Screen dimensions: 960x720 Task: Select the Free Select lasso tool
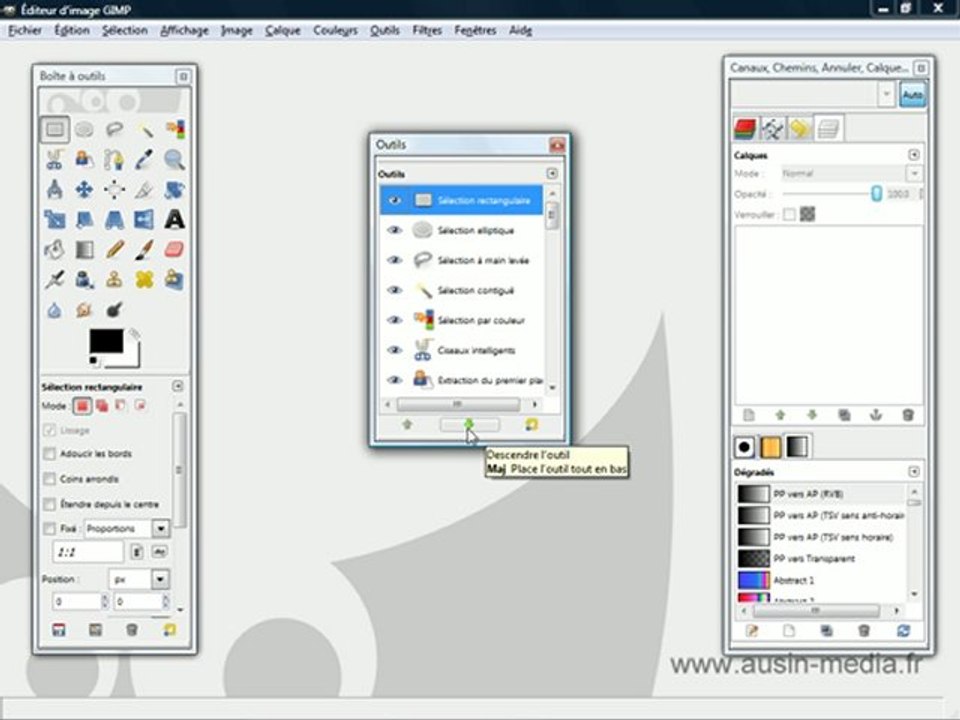pos(114,129)
